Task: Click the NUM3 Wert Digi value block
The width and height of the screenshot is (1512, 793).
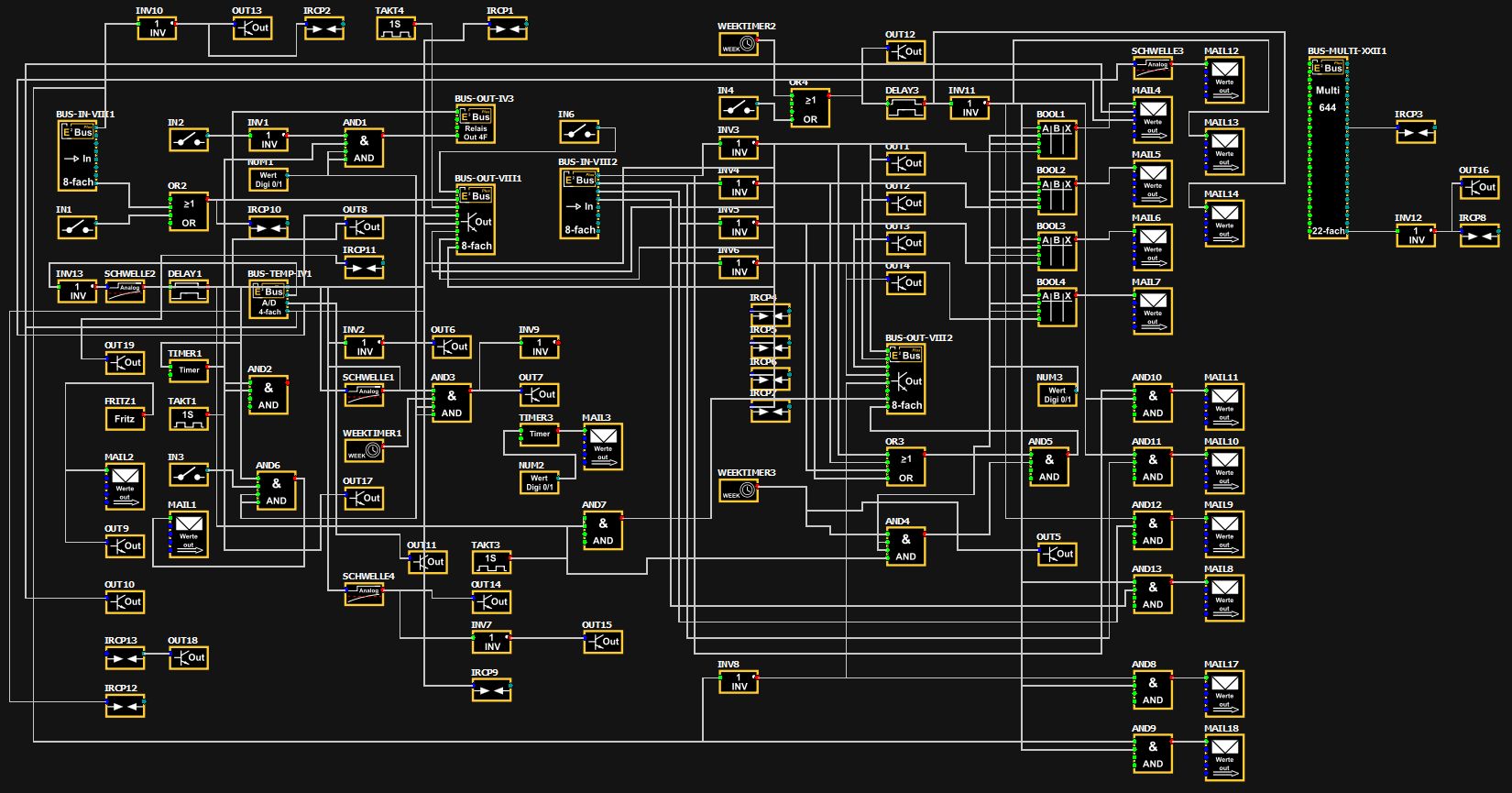Action: point(1057,395)
